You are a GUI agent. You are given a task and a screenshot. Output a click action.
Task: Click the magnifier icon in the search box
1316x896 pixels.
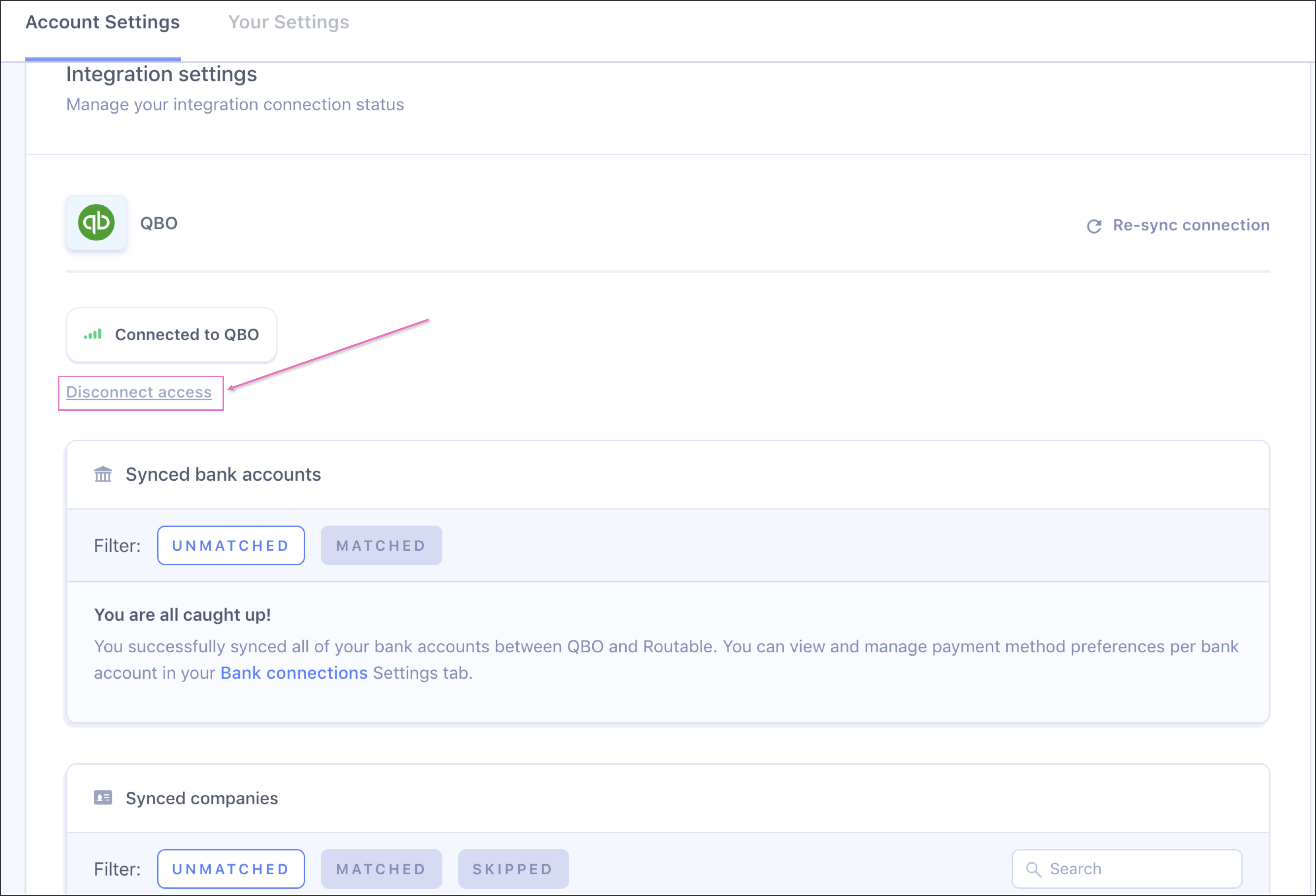pos(1033,869)
